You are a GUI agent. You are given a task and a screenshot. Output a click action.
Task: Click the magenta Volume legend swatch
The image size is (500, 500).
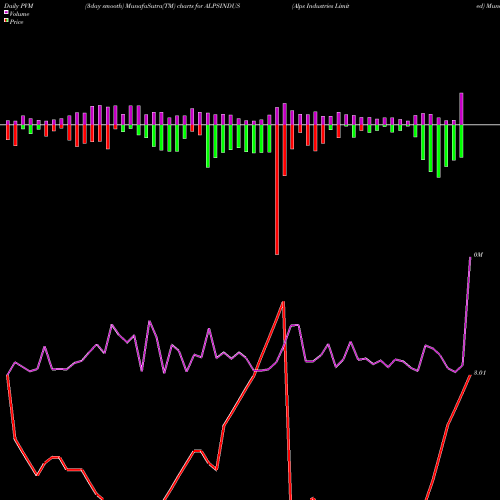pos(6,12)
